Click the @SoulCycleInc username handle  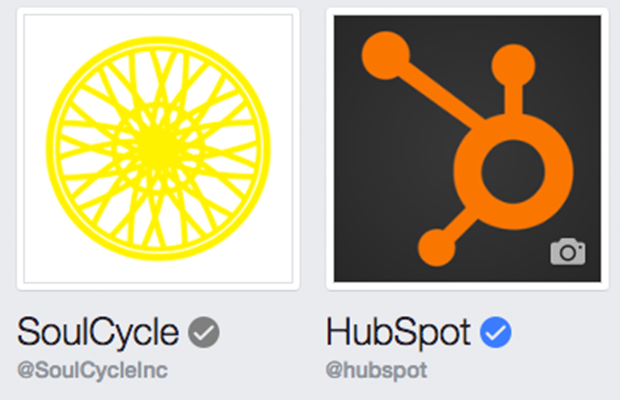93,371
